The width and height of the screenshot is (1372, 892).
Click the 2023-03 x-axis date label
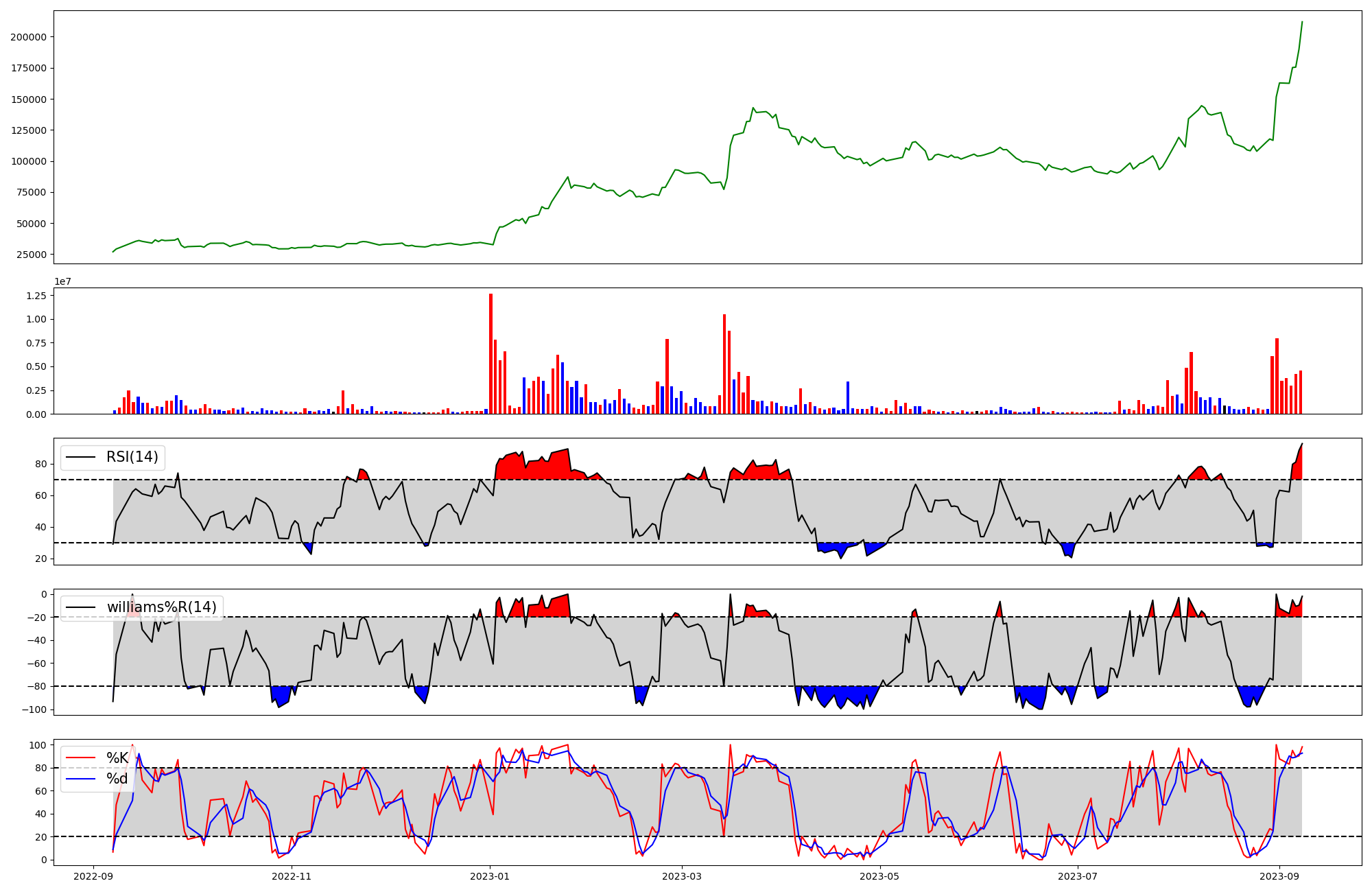pyautogui.click(x=681, y=876)
